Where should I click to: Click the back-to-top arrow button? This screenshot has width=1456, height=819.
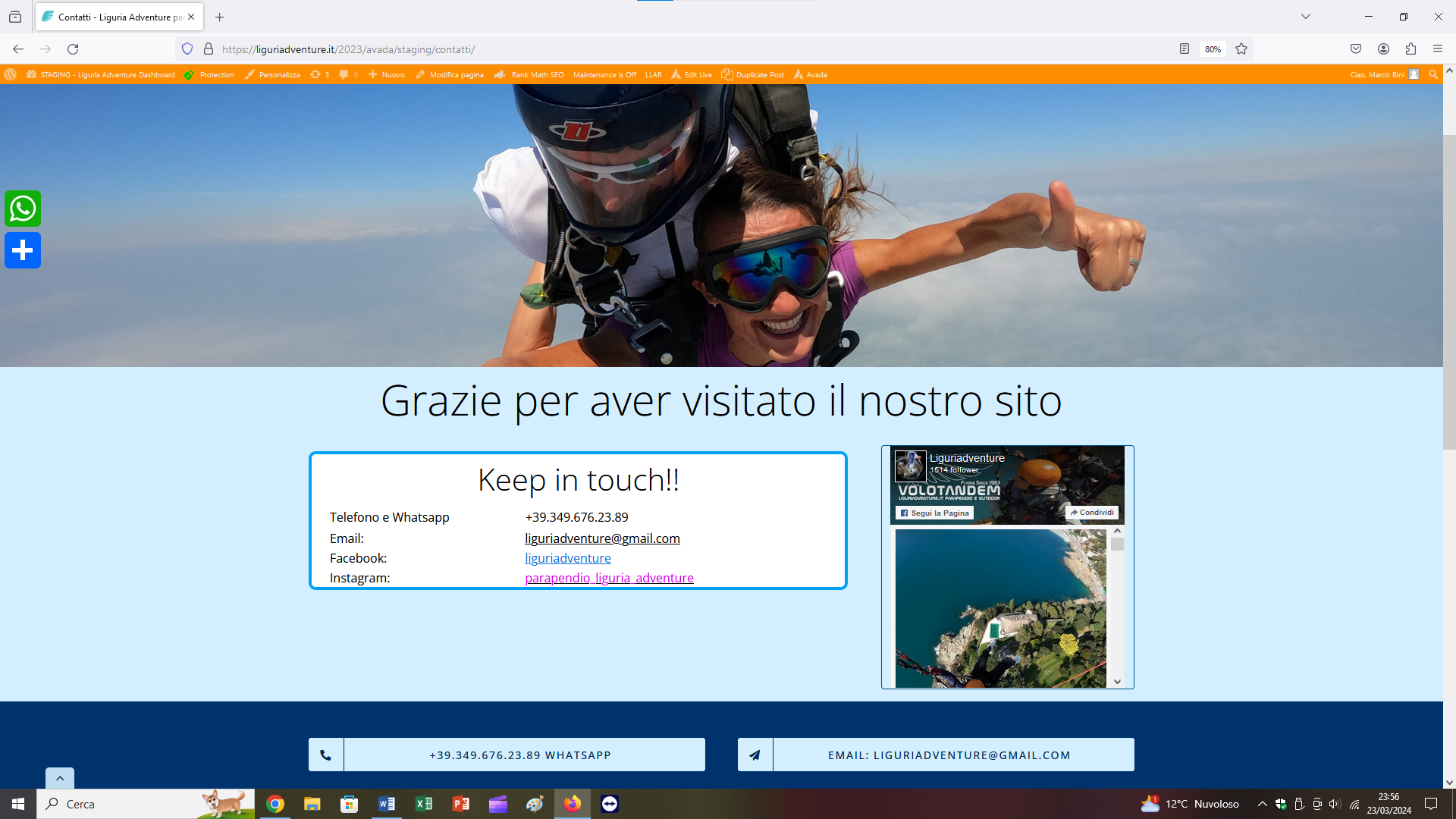click(60, 778)
